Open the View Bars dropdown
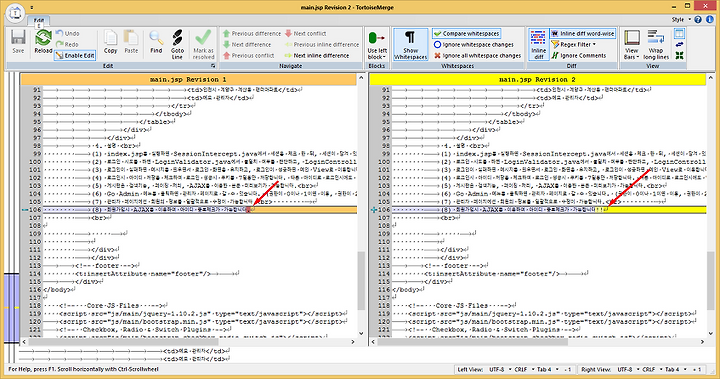Screen dimensions: 720x379 (631, 45)
